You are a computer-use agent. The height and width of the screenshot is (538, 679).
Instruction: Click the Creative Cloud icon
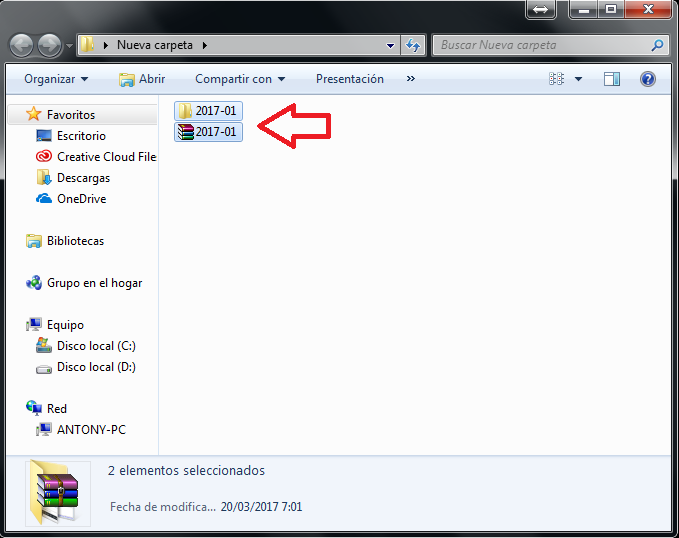[x=44, y=156]
